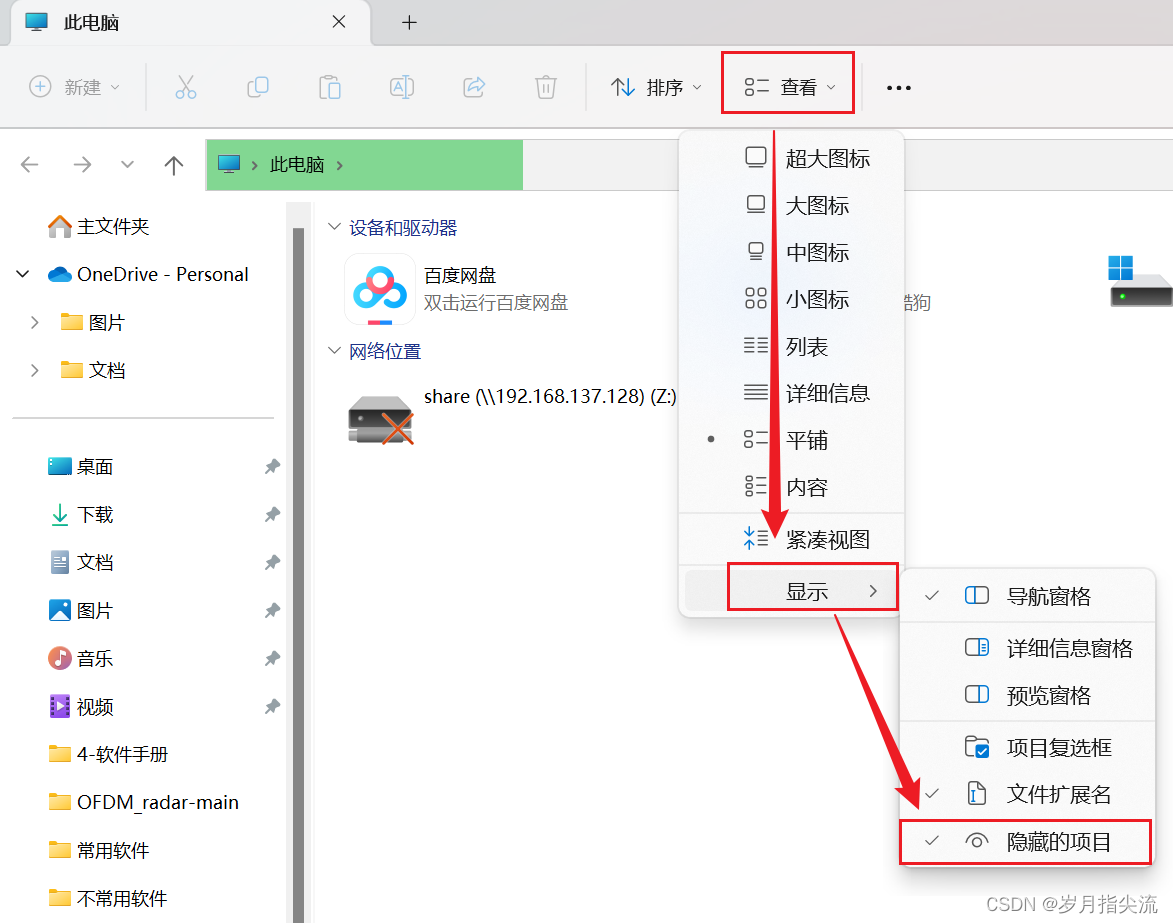
Task: Collapse the OneDrive - Personal tree node
Action: coord(23,275)
